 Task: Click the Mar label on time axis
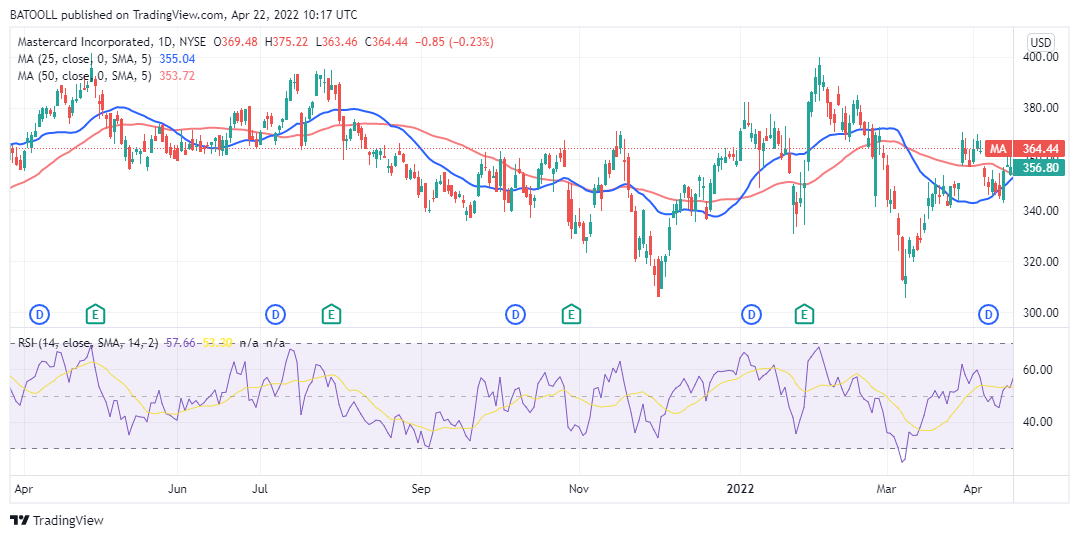(x=886, y=489)
